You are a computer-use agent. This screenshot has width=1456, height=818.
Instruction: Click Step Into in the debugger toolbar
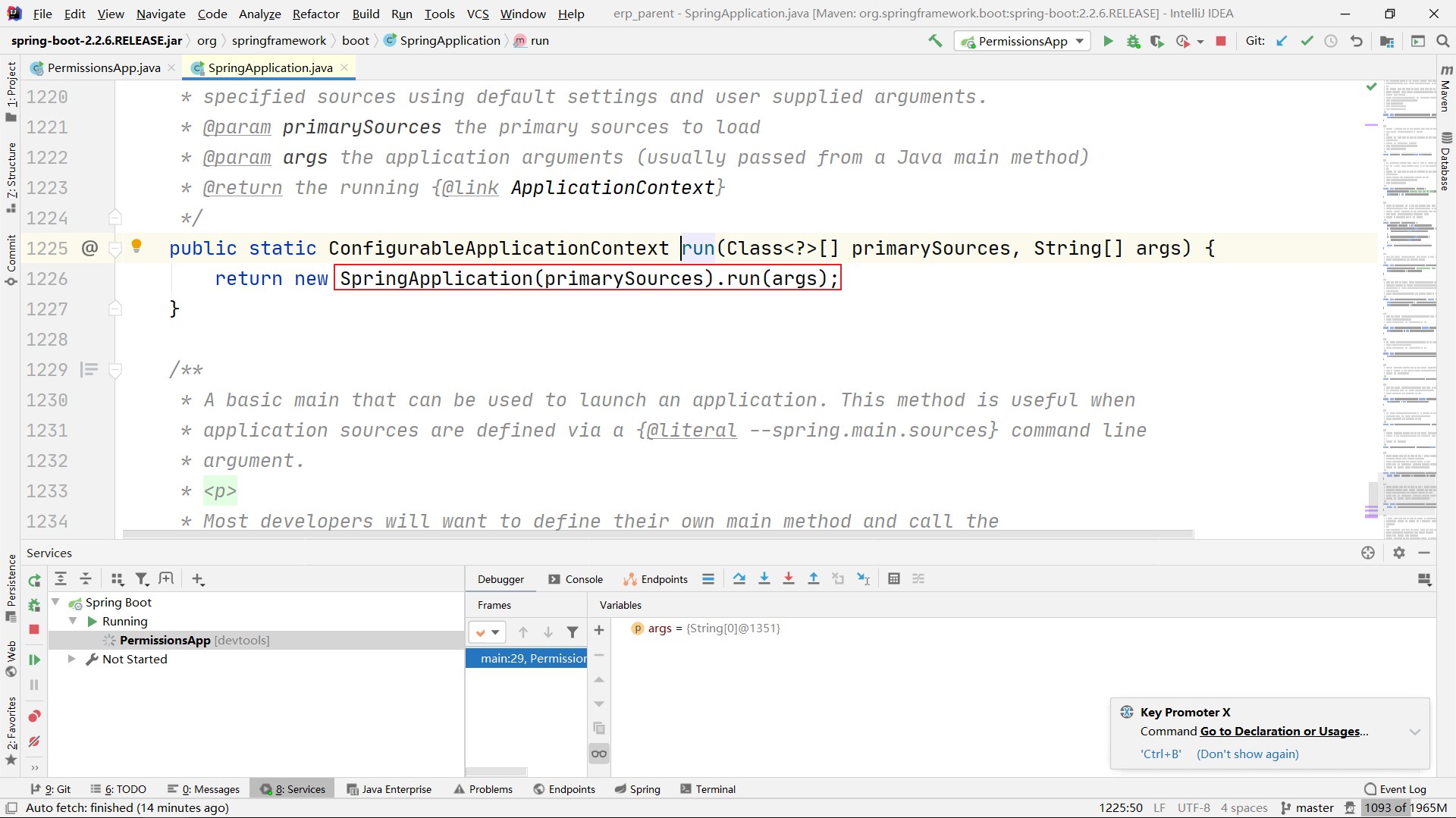764,578
